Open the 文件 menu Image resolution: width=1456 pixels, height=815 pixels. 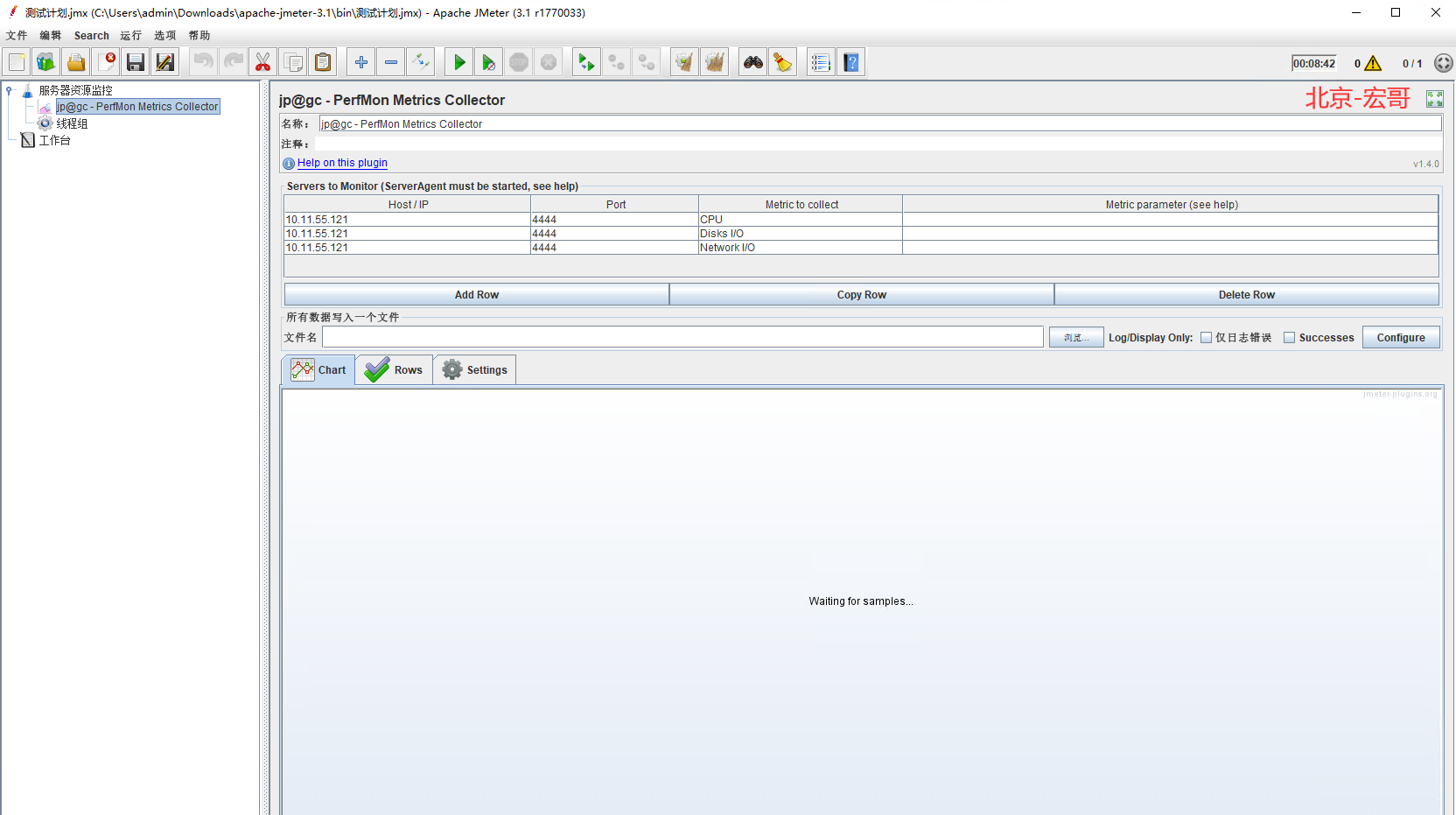click(x=17, y=36)
